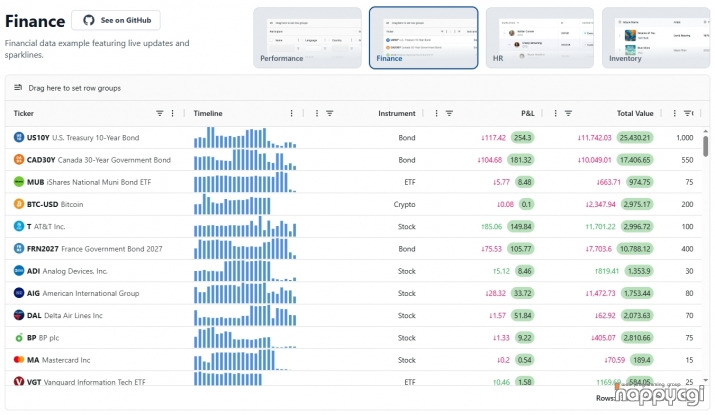Open the Ticker column filter icon
Image resolution: width=715 pixels, height=415 pixels.
[160, 113]
